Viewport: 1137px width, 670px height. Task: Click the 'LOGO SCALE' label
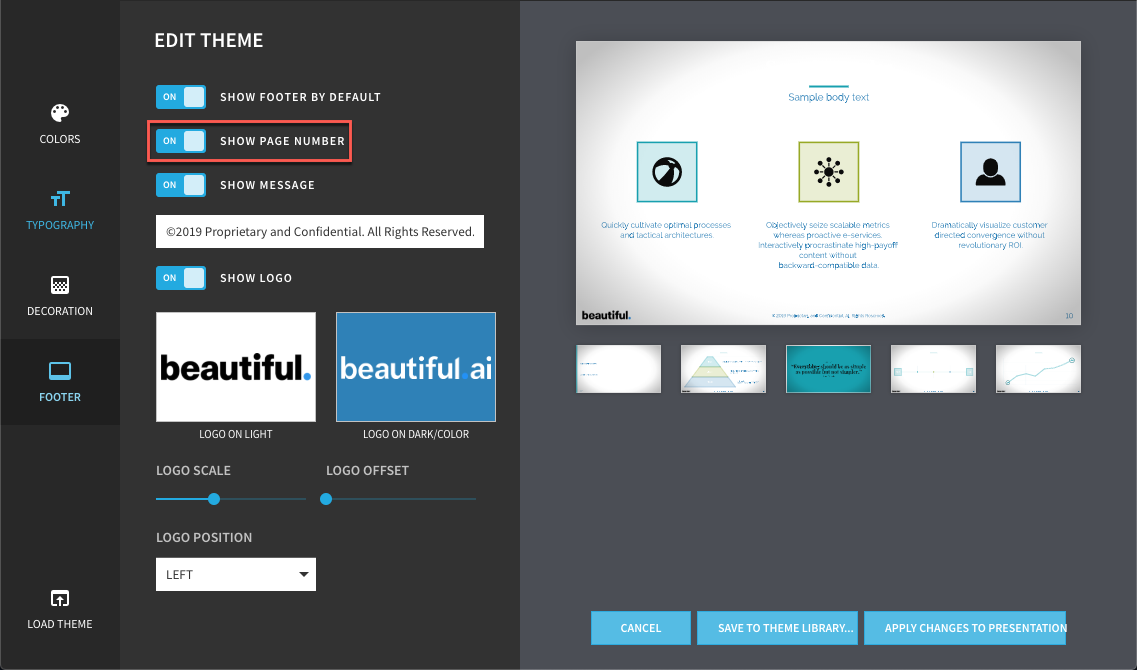(194, 471)
